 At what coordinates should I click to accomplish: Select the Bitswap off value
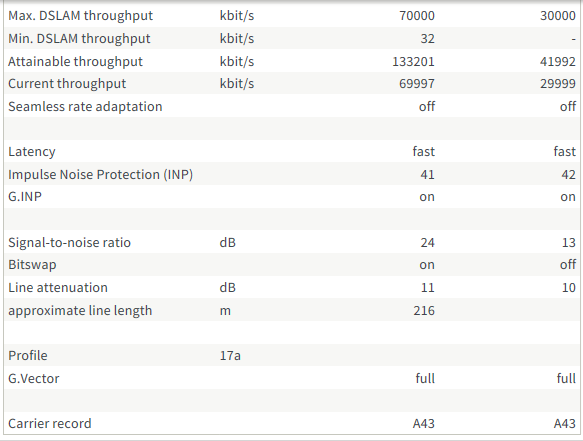pyautogui.click(x=568, y=265)
